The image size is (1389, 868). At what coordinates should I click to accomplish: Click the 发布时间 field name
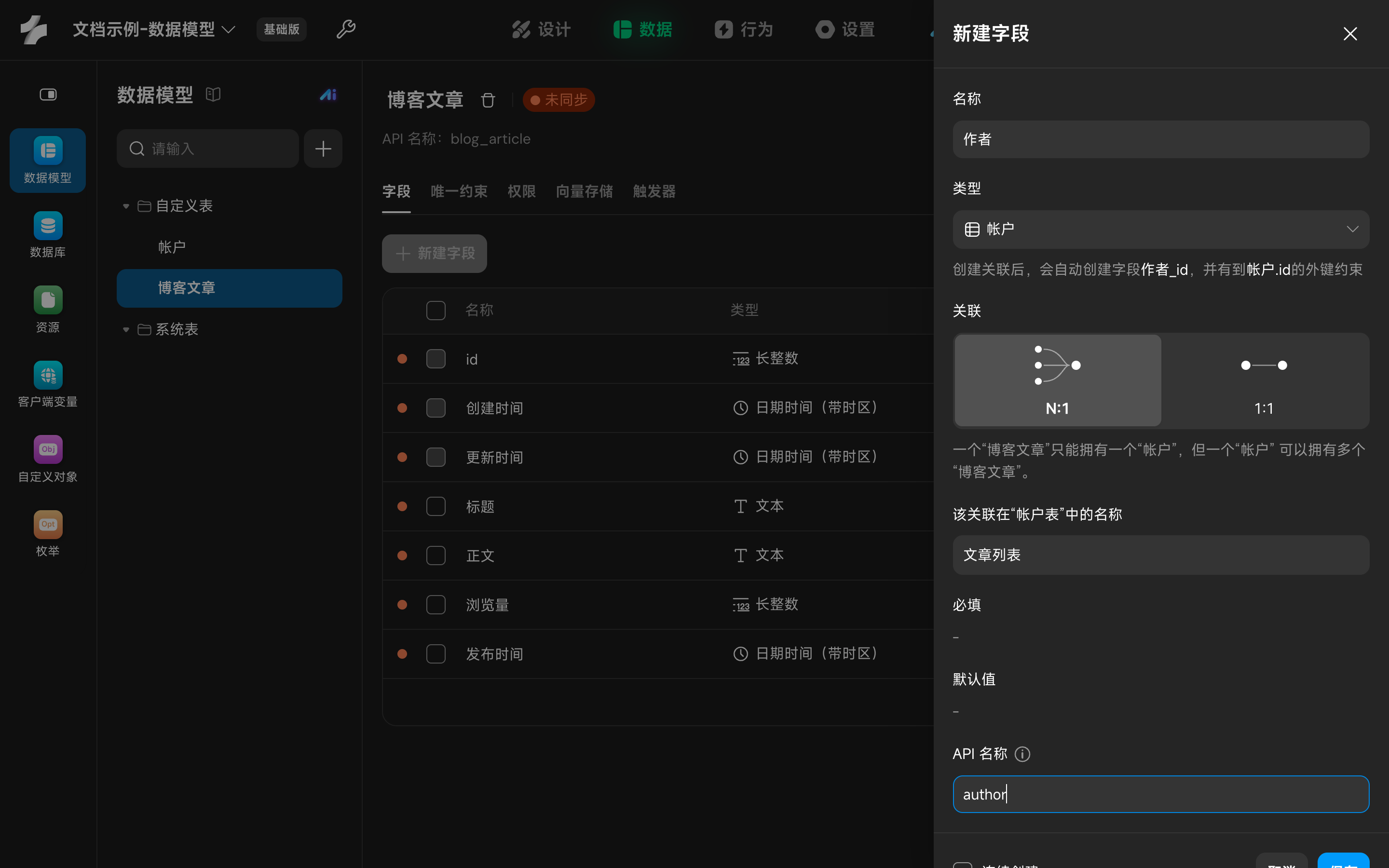pyautogui.click(x=494, y=654)
